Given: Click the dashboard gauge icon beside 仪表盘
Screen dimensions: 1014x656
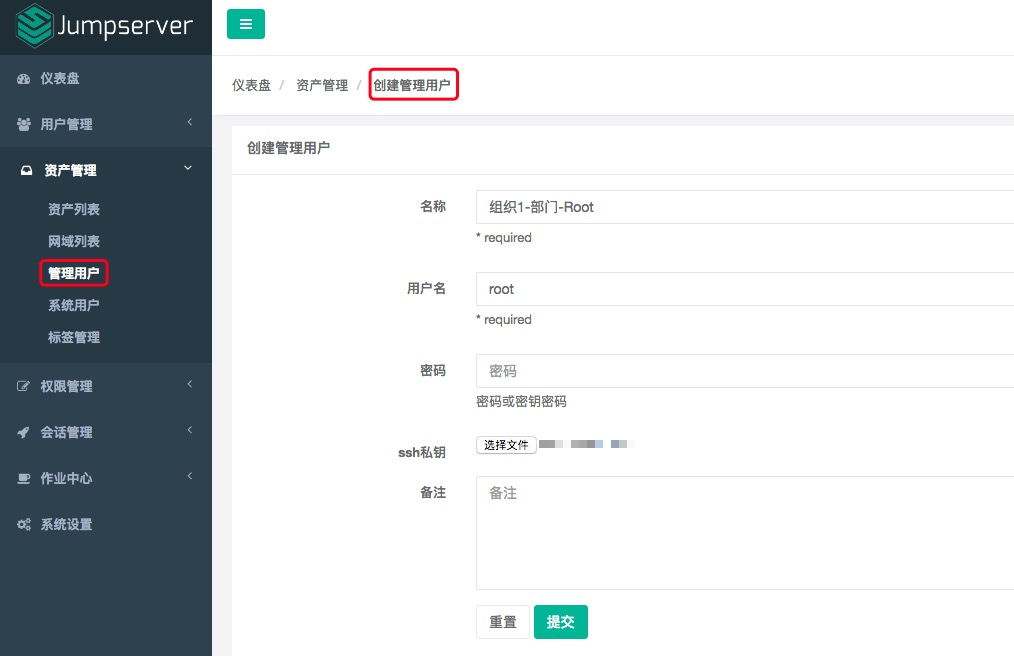Looking at the screenshot, I should [24, 79].
